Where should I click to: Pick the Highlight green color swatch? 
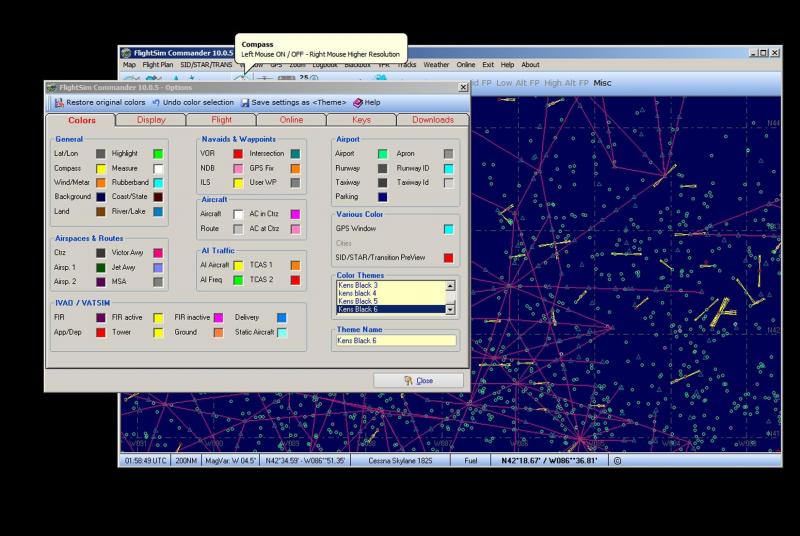point(158,154)
